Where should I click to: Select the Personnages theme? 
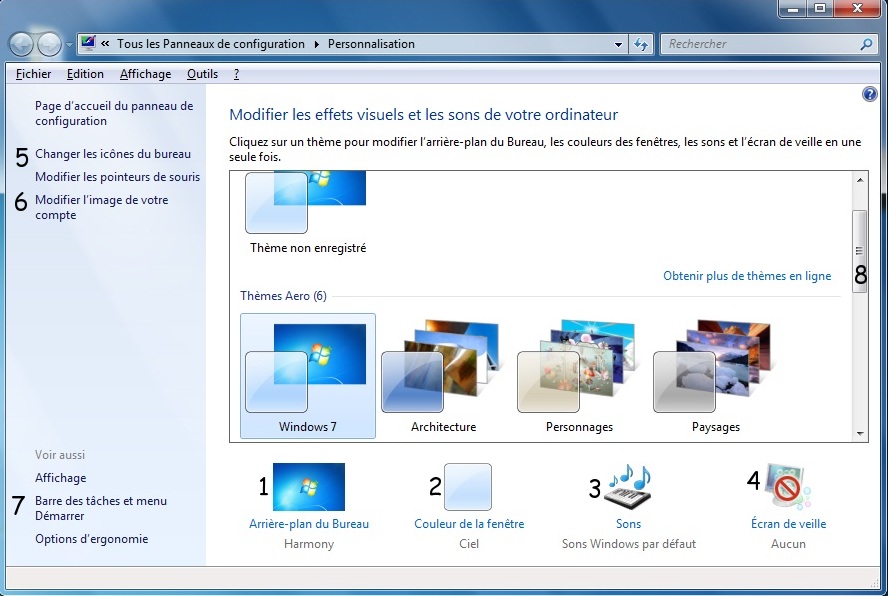[579, 376]
